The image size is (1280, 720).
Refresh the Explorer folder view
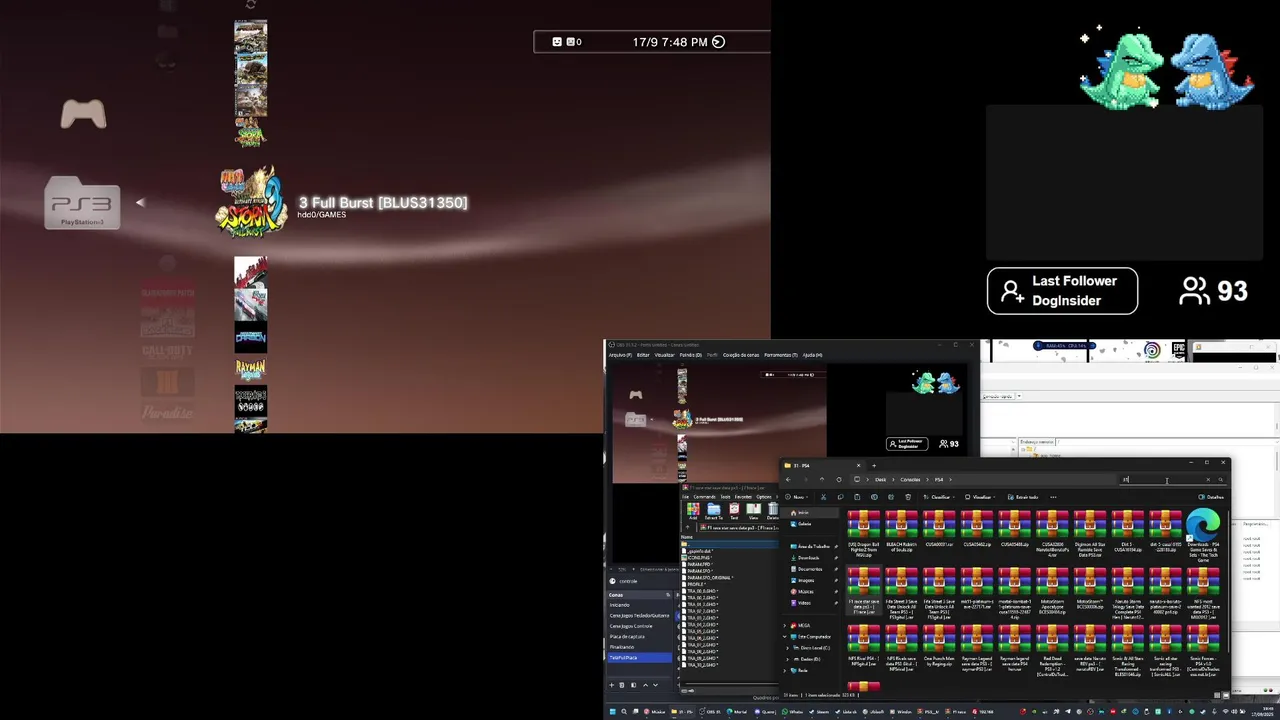tap(839, 480)
